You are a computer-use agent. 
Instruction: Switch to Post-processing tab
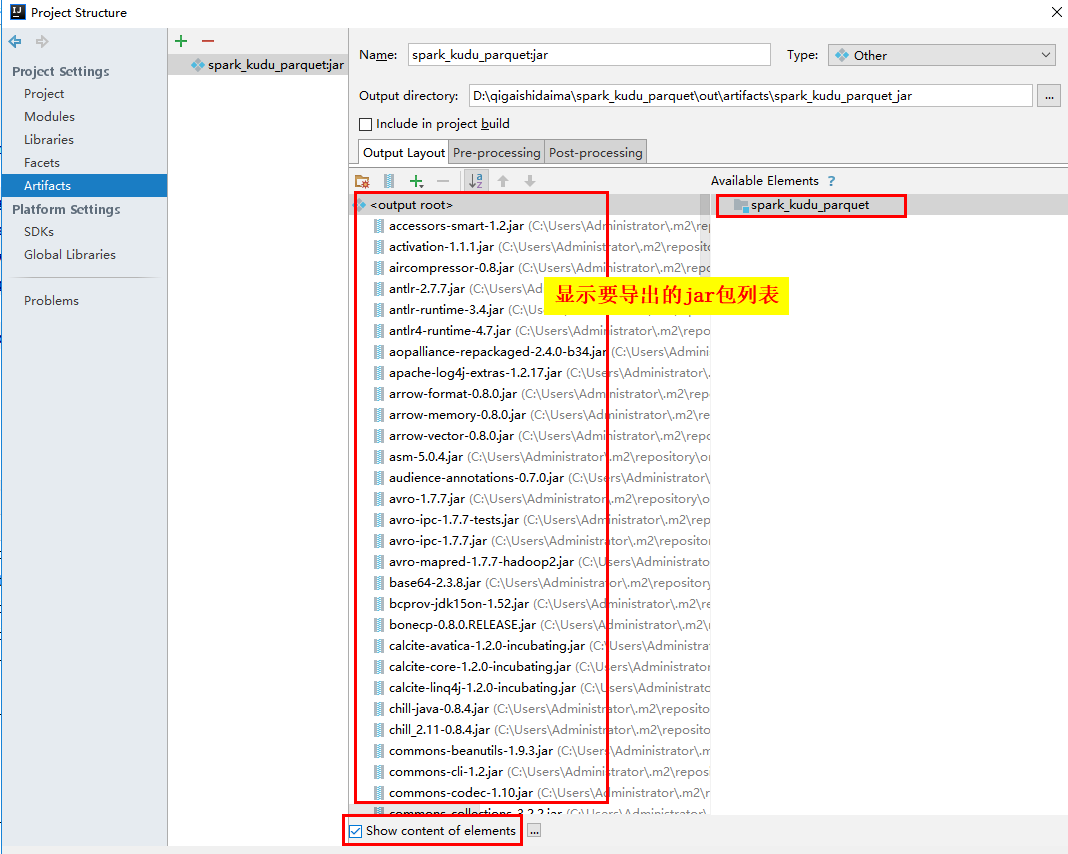pyautogui.click(x=595, y=153)
